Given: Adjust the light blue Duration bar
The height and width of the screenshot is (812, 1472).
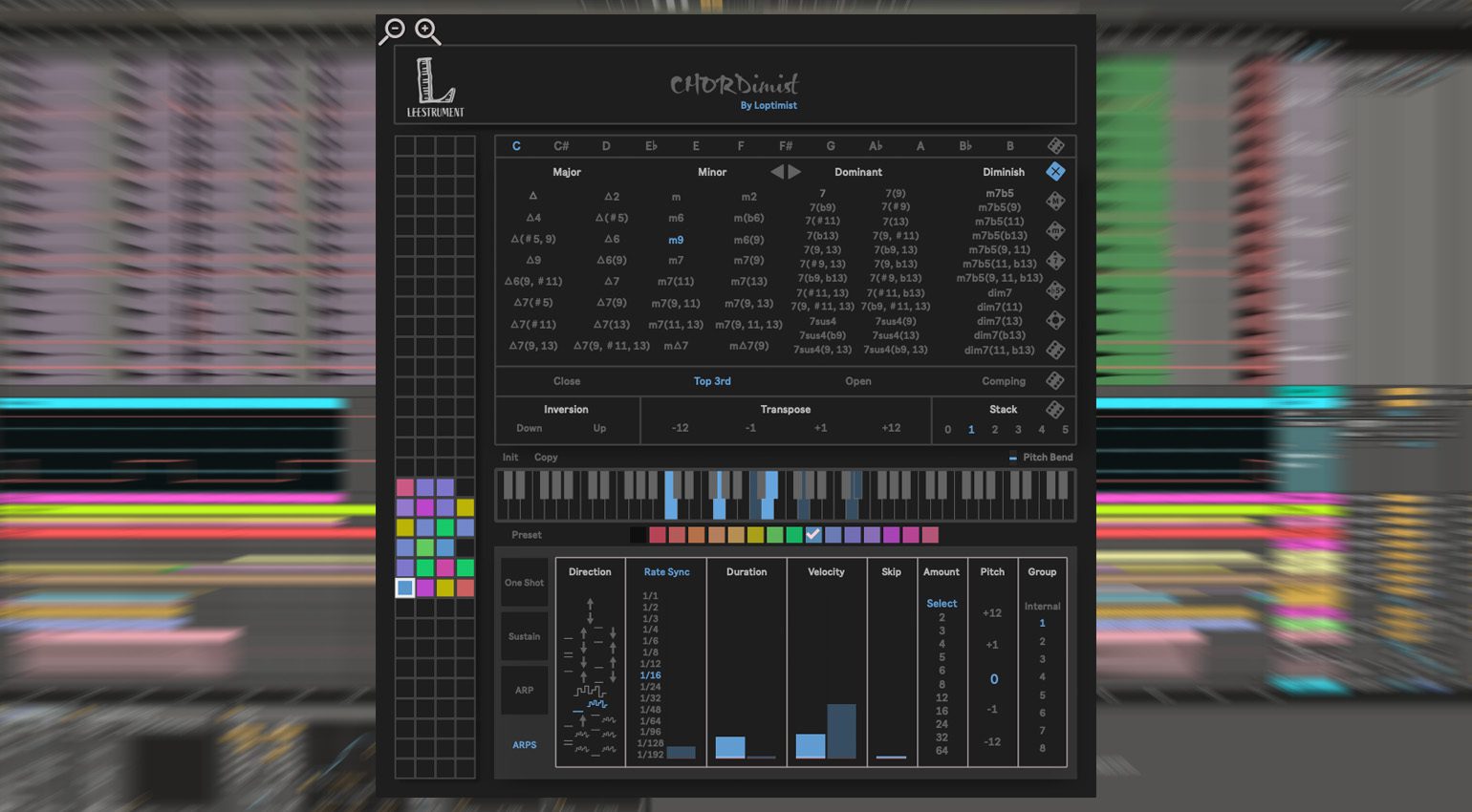Looking at the screenshot, I should 730,747.
